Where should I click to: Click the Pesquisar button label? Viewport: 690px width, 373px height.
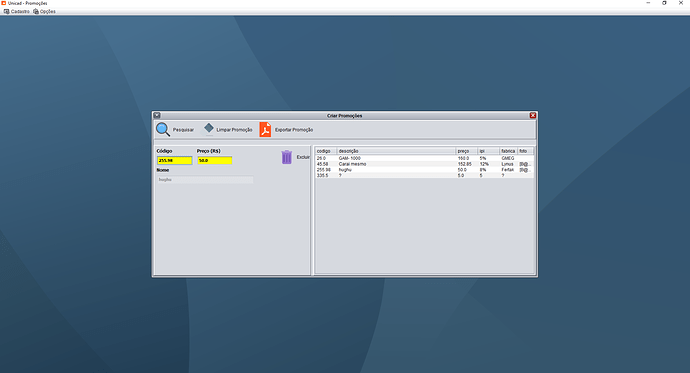[x=183, y=130]
